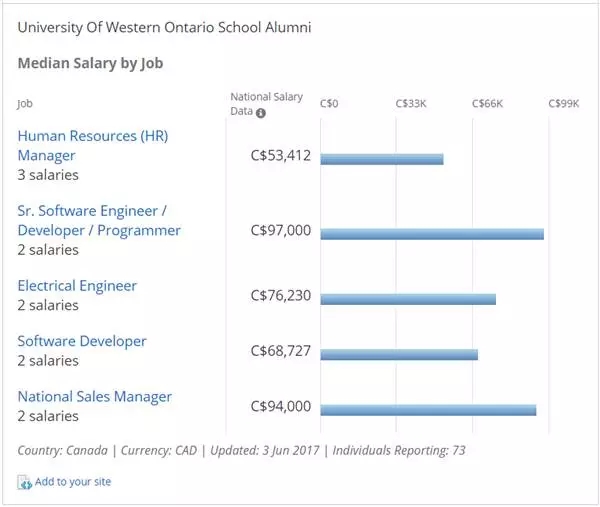Screen dimensions: 600x507
Task: Click the Sr. Software Engineer salary bar
Action: pyautogui.click(x=432, y=234)
